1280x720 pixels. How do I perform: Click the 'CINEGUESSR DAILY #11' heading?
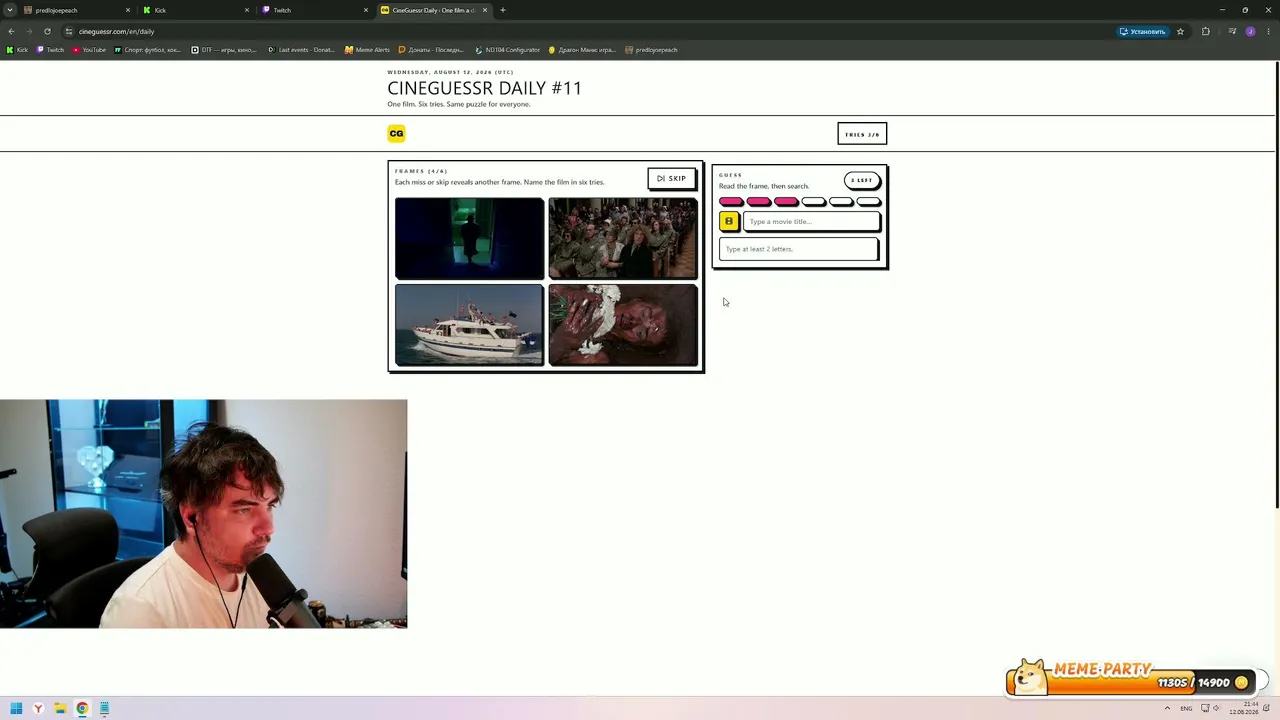[x=484, y=88]
